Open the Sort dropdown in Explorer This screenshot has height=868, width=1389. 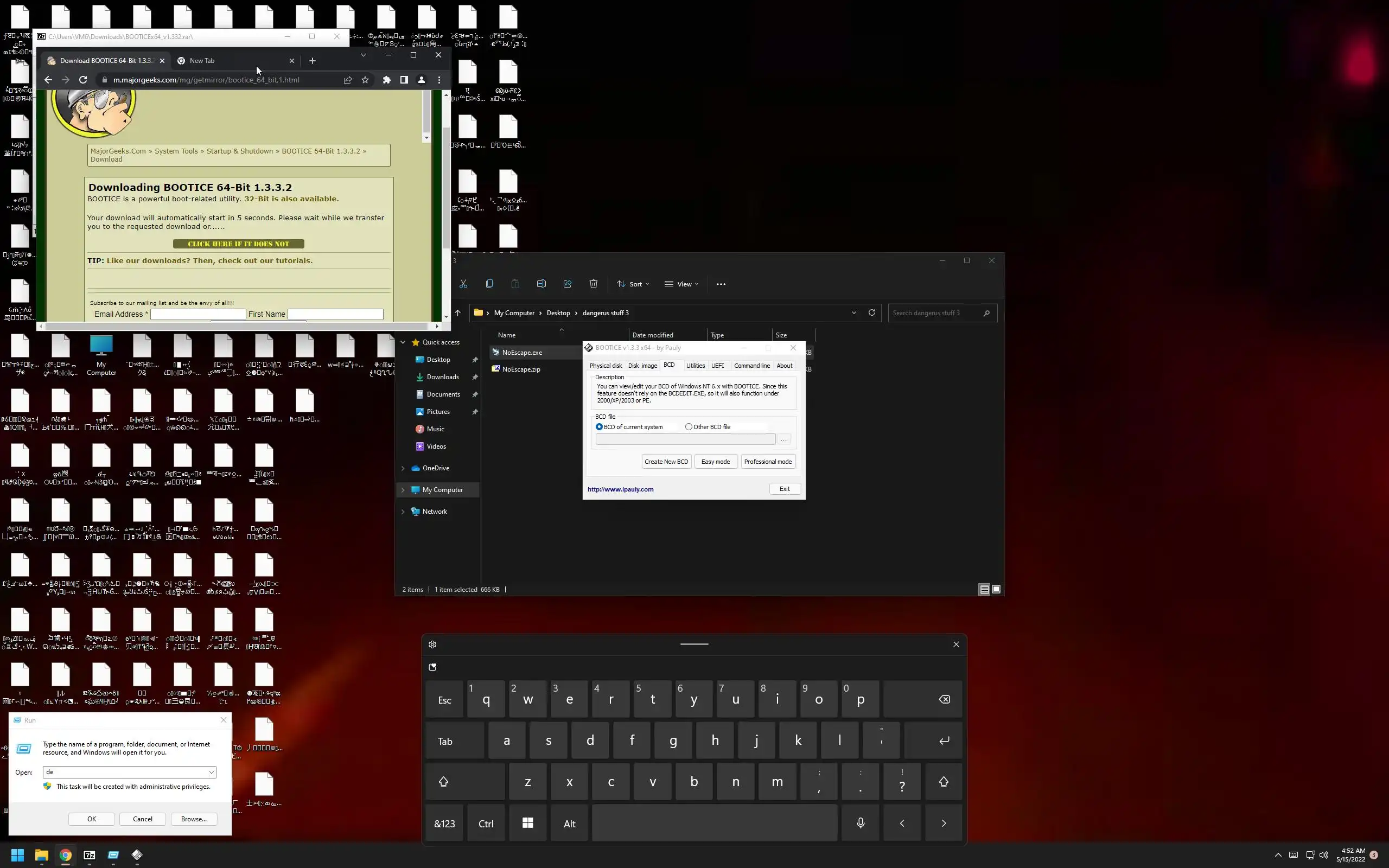[x=633, y=284]
